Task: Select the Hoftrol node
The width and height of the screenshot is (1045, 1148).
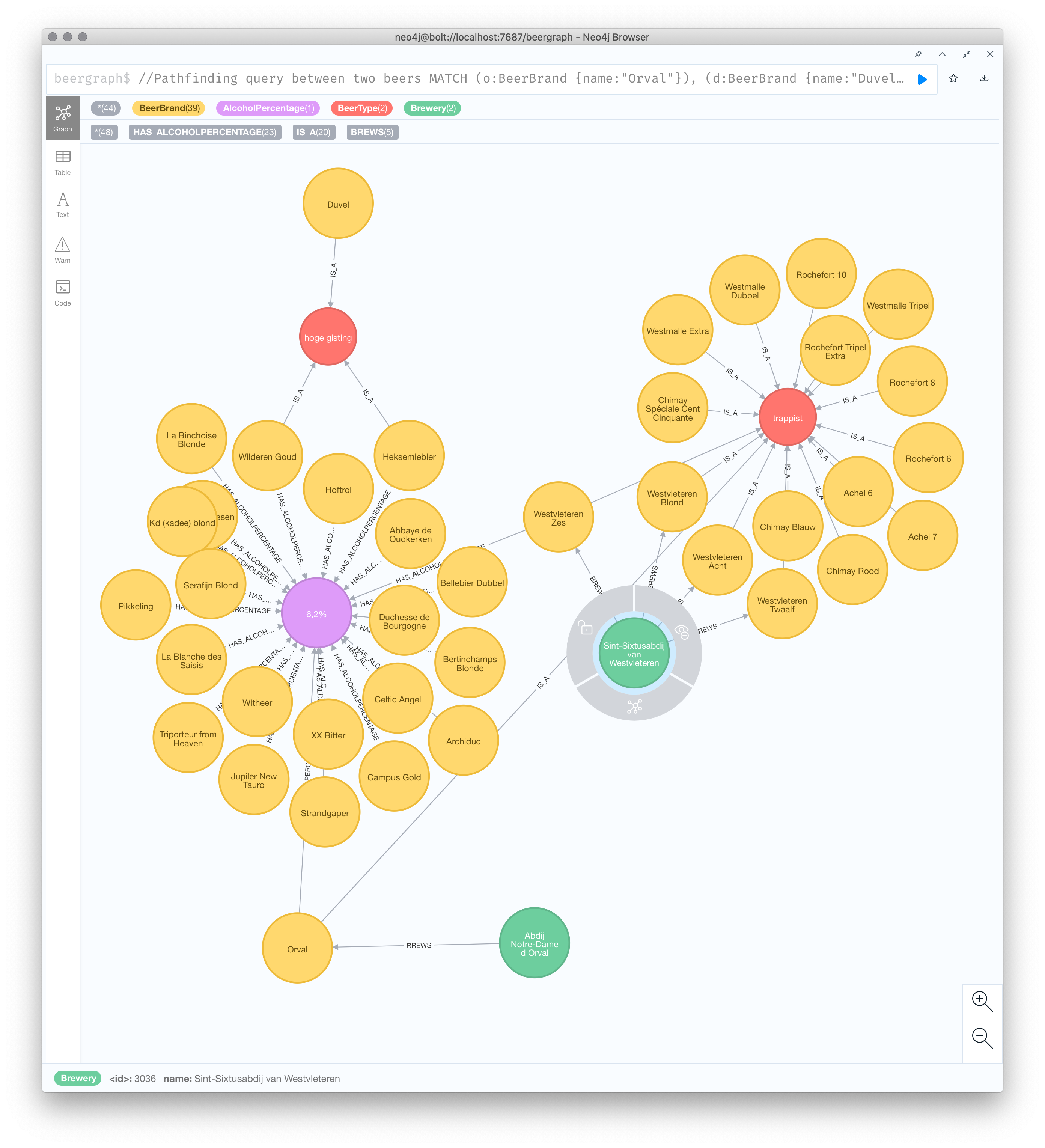Action: [338, 489]
